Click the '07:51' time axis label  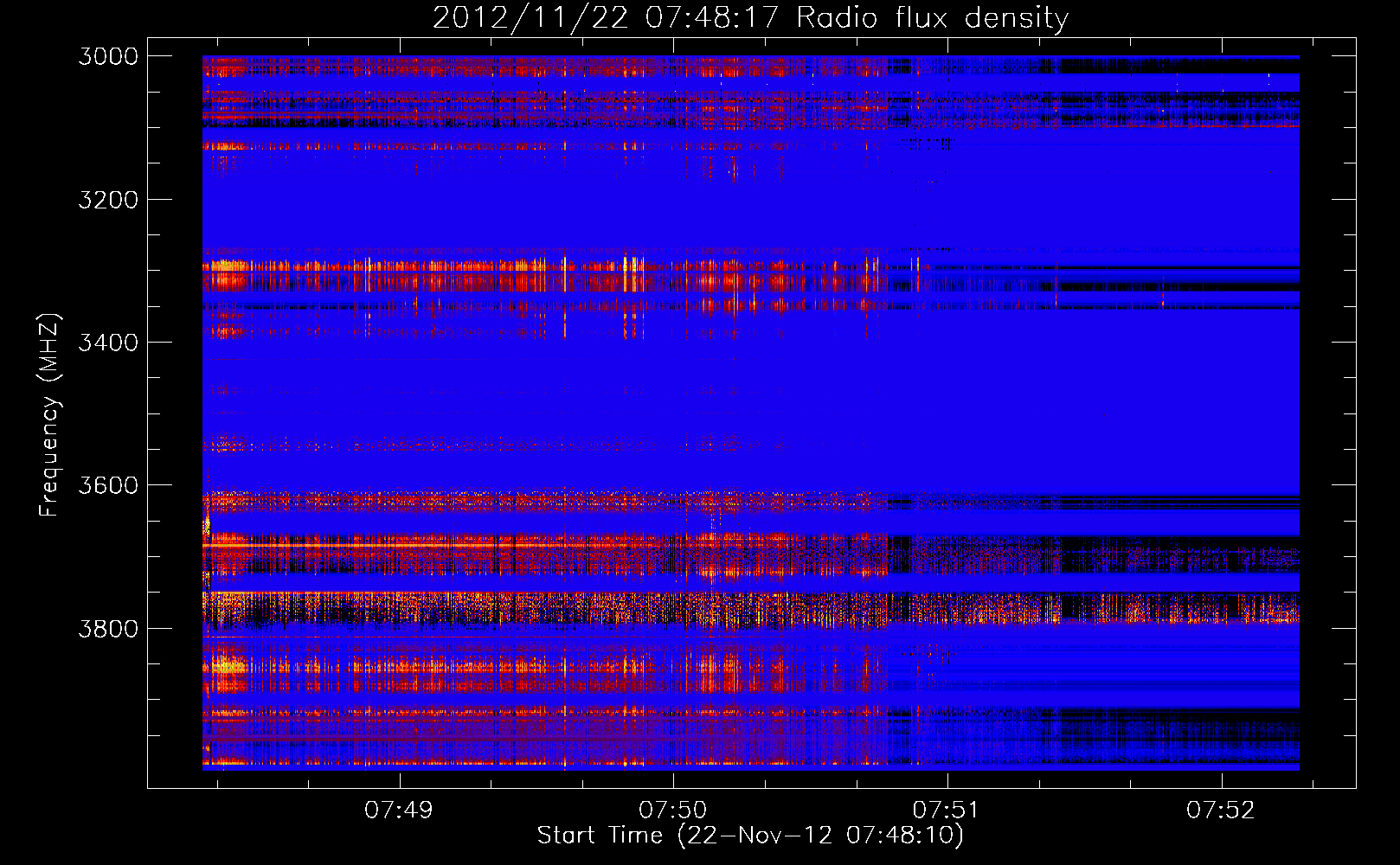click(947, 811)
